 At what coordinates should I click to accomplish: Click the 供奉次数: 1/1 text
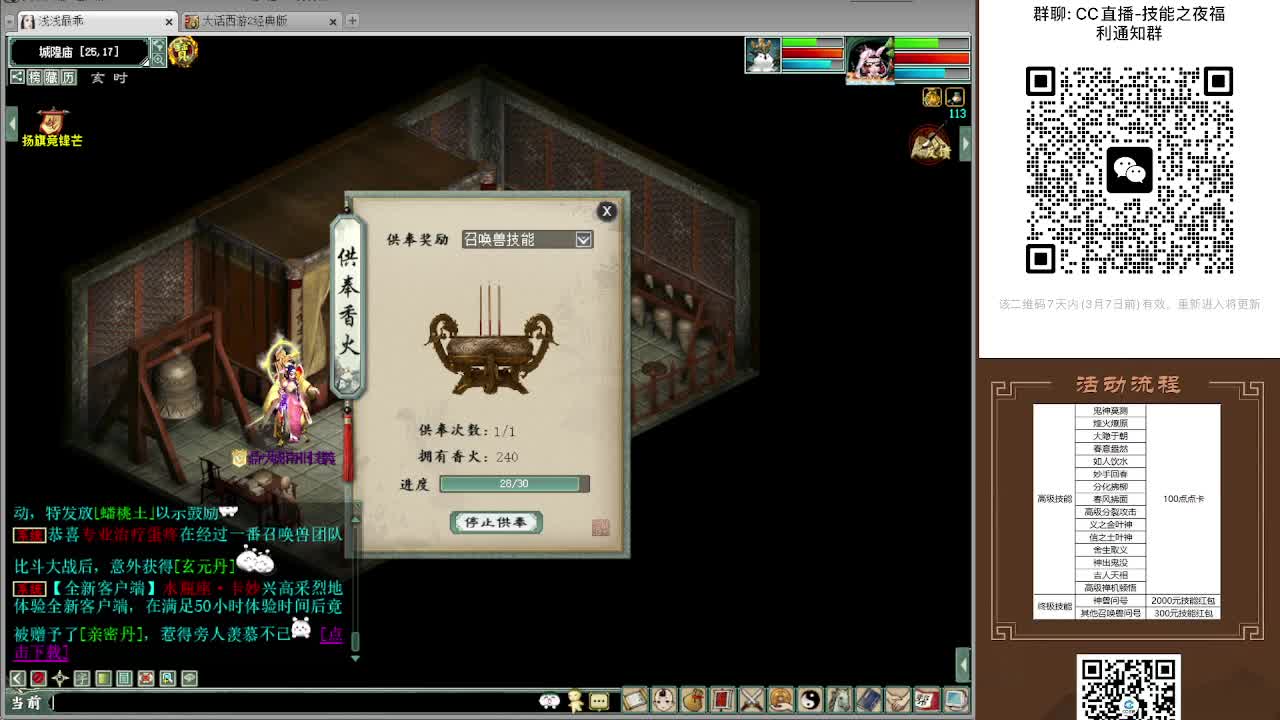(467, 430)
